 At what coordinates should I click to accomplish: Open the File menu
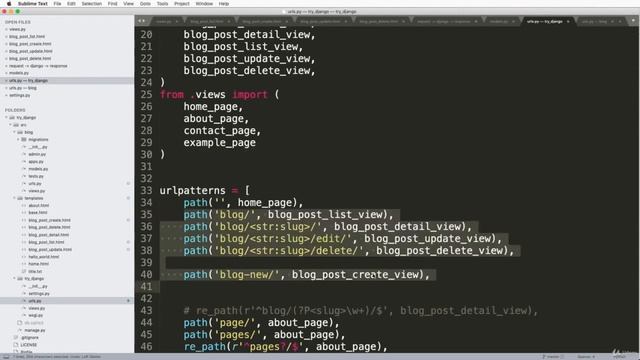pyautogui.click(x=58, y=4)
